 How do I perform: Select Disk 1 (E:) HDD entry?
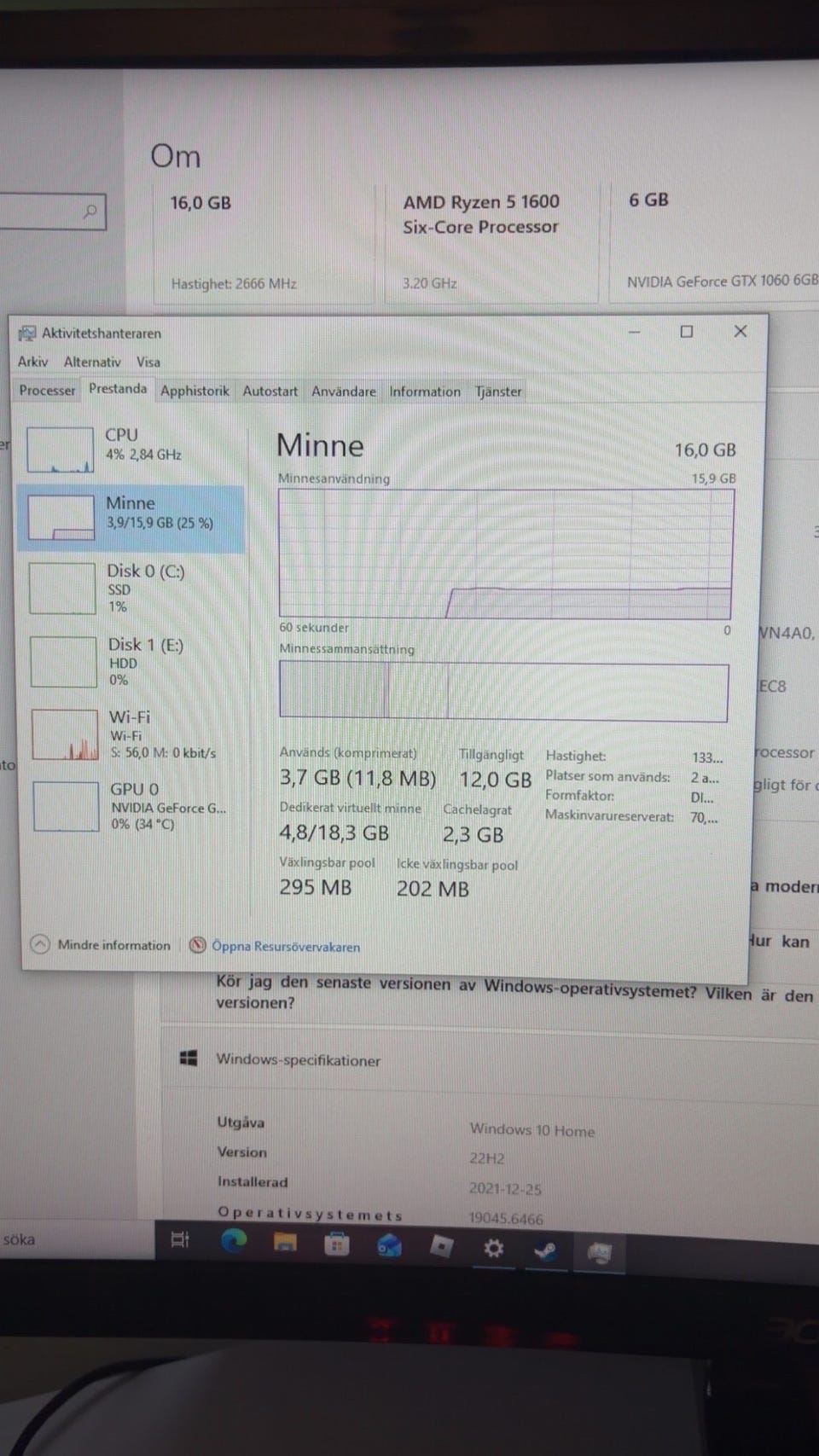click(x=131, y=661)
